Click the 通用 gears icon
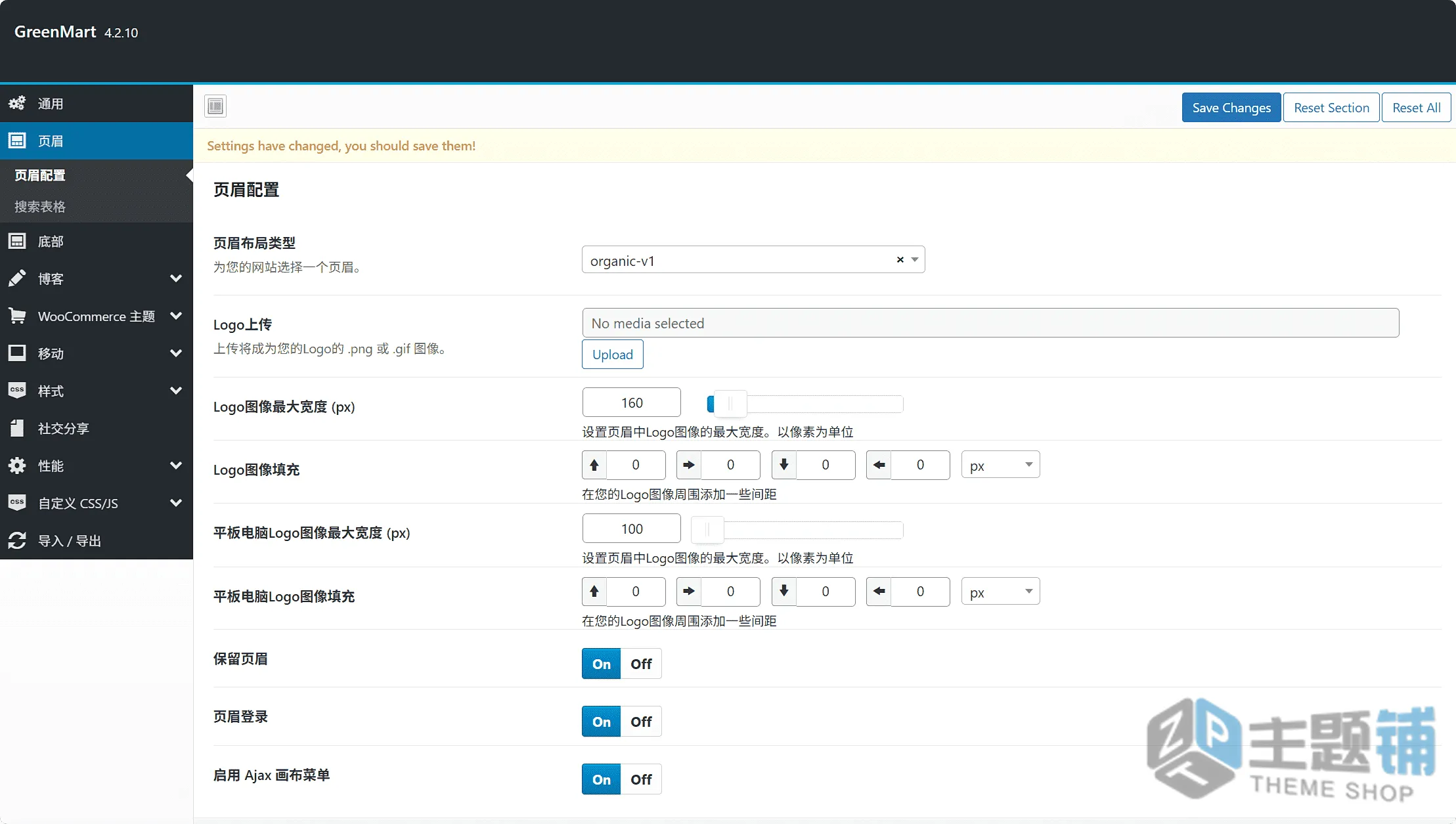Image resolution: width=1456 pixels, height=824 pixels. click(17, 103)
